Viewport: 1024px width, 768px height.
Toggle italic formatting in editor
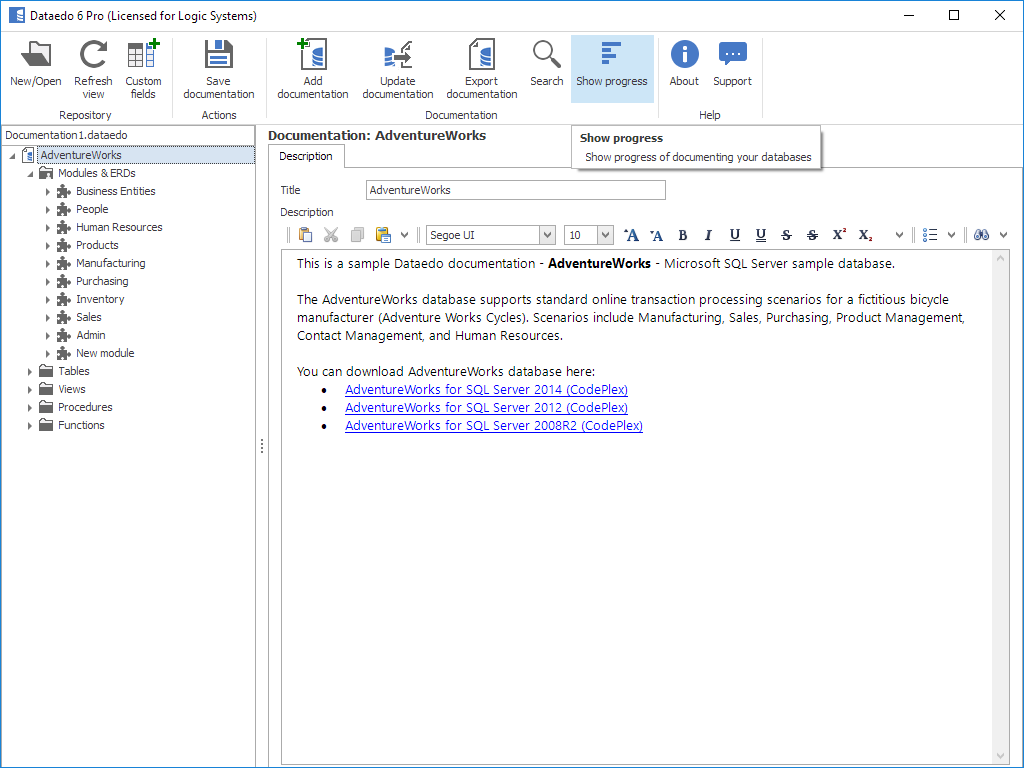[709, 235]
